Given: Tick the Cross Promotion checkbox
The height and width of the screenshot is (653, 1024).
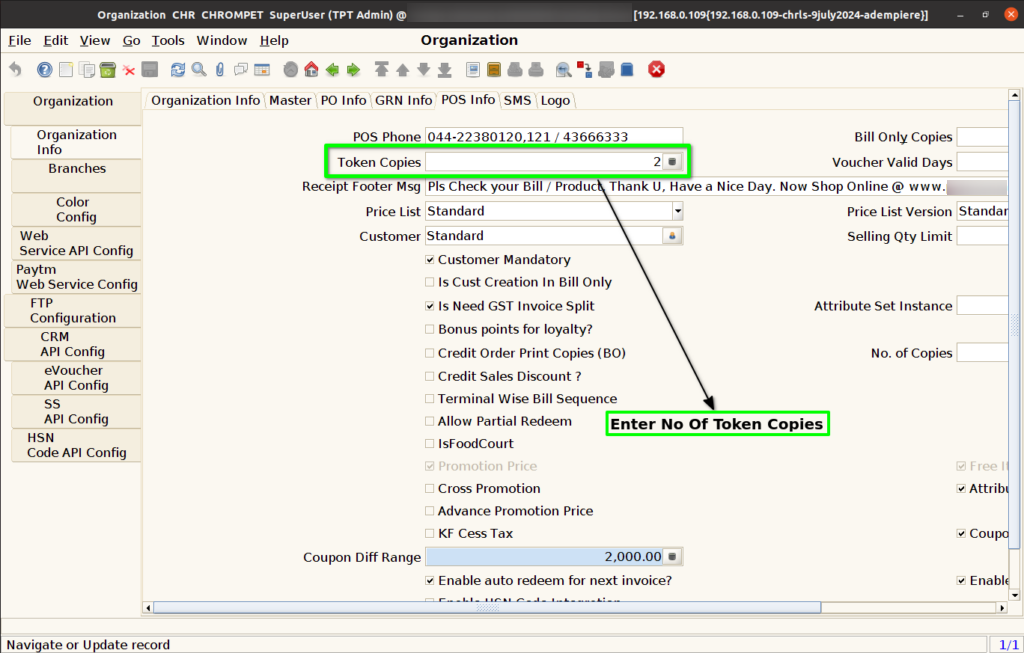Looking at the screenshot, I should point(430,488).
